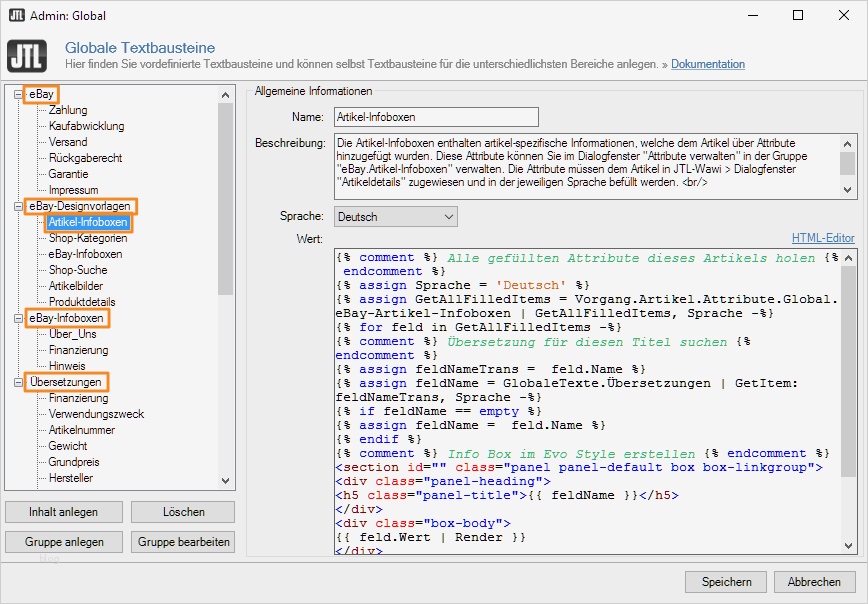
Task: Click the JTL logo in header
Action: click(27, 56)
